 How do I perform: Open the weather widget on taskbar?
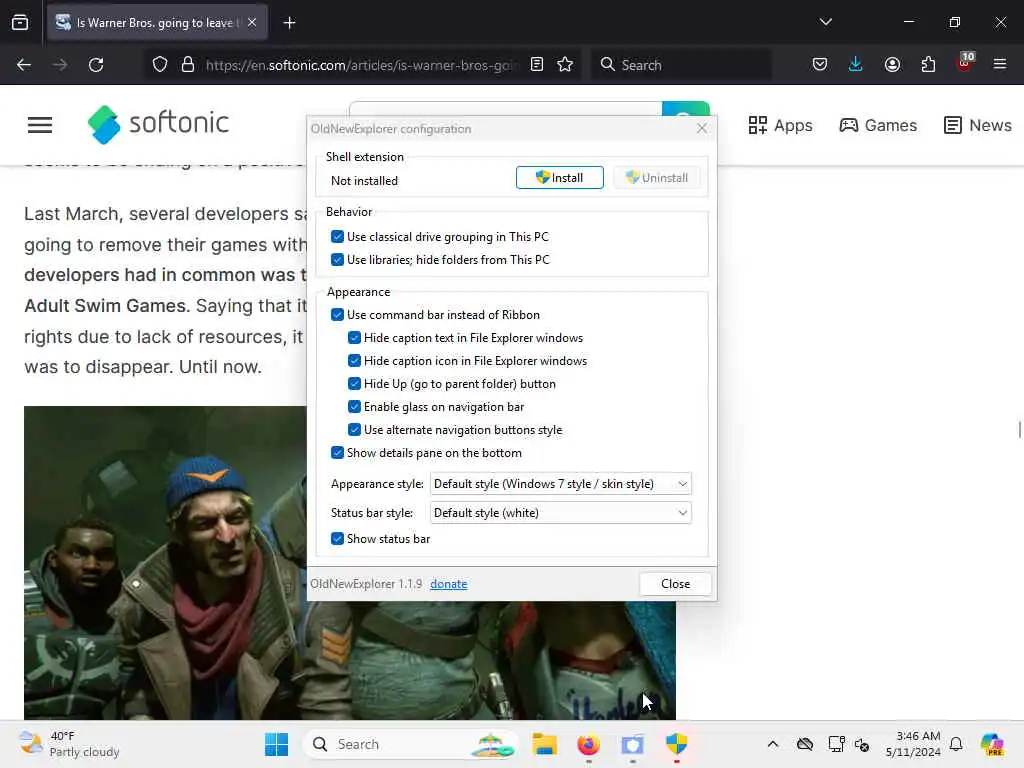[69, 744]
